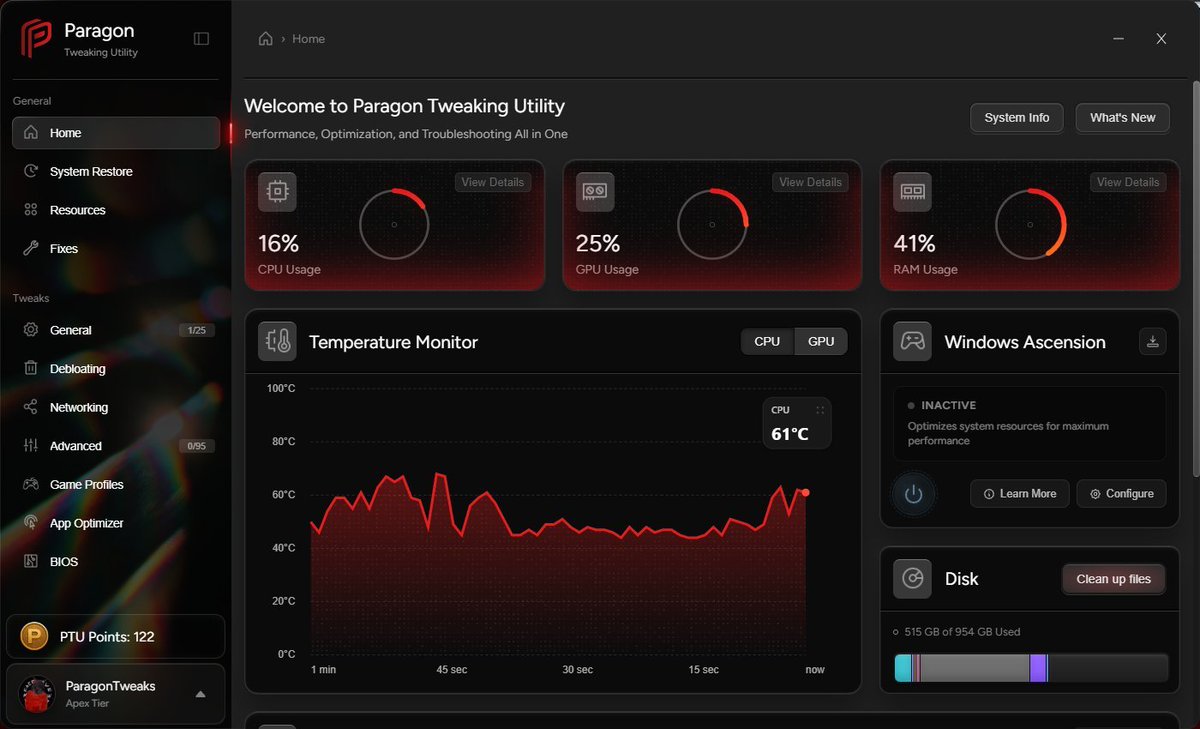Viewport: 1200px width, 729px height.
Task: View Details for CPU Usage
Action: point(493,182)
